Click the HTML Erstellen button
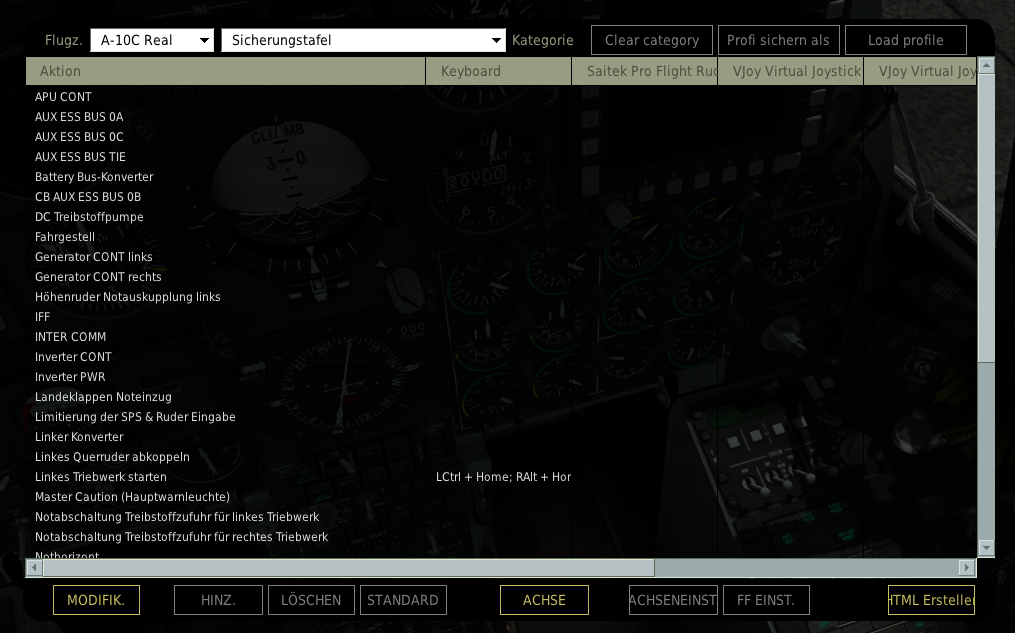The image size is (1015, 633). [931, 600]
